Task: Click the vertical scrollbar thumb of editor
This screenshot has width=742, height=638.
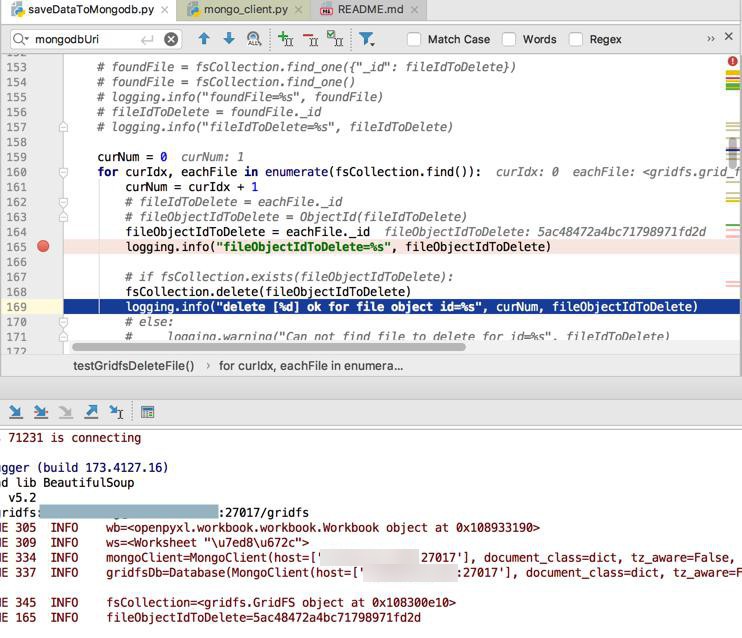Action: [x=733, y=152]
